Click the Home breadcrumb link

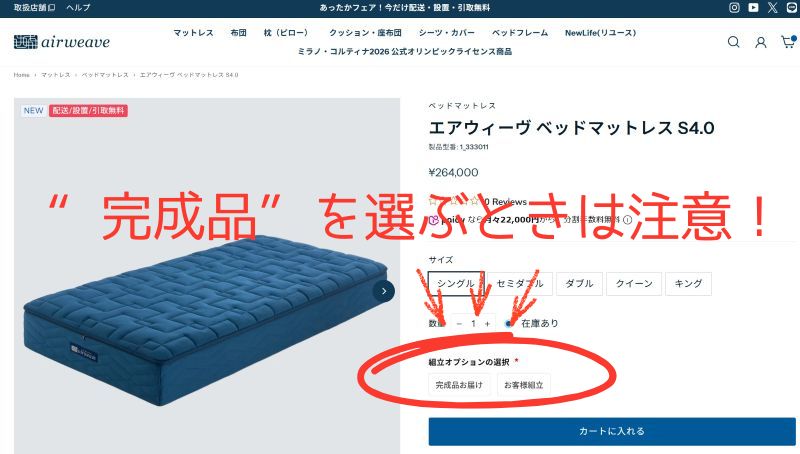point(21,74)
